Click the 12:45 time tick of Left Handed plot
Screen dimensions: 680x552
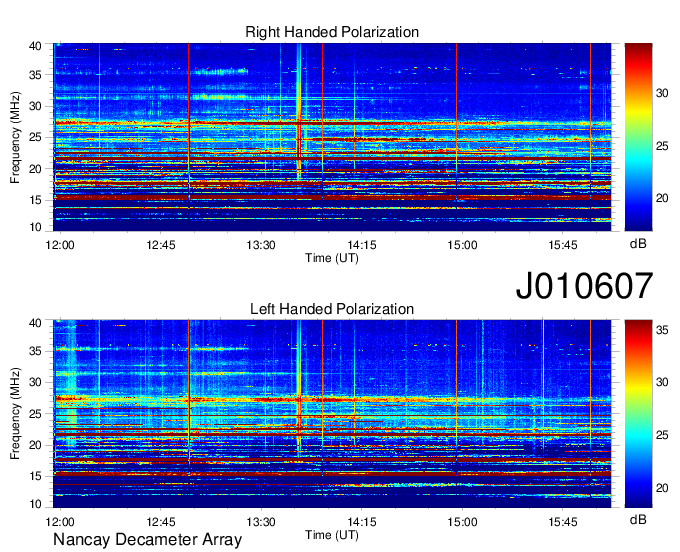point(161,521)
